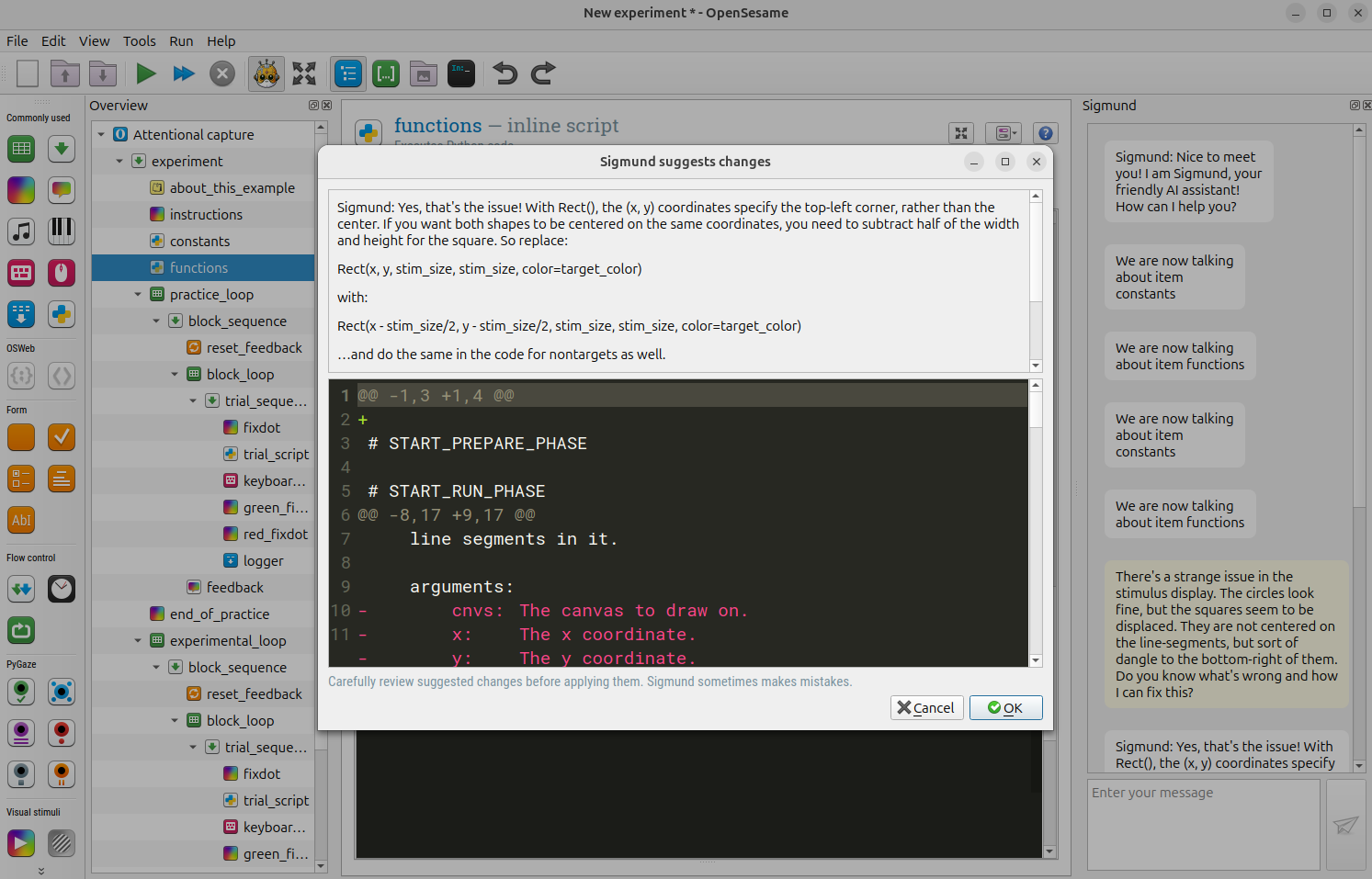
Task: Choose the synth piano keys item
Action: (62, 231)
